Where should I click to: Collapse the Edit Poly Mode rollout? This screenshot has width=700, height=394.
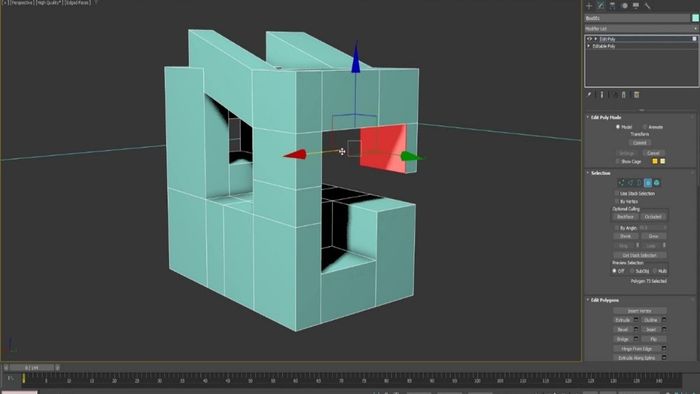(x=588, y=117)
